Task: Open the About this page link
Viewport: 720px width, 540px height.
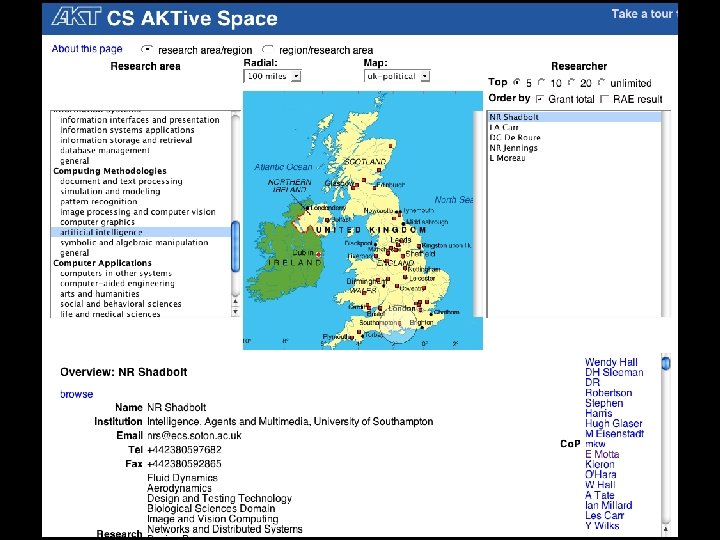Action: 87,49
